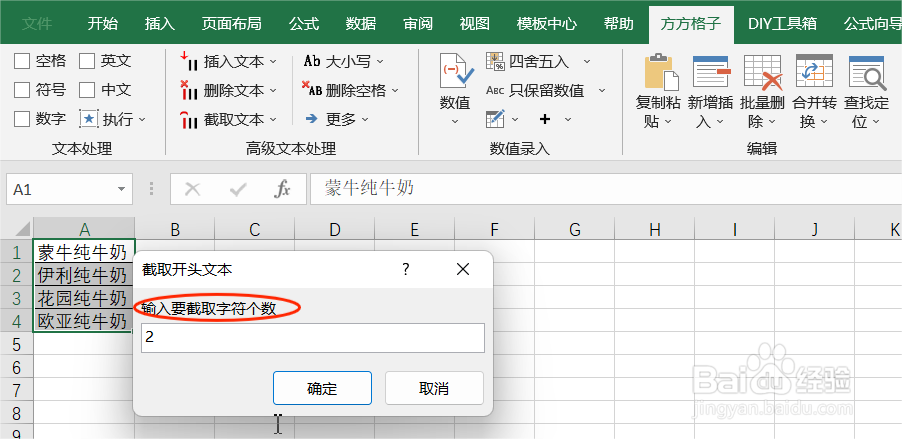The image size is (902, 439).
Task: Click the 确定 (OK) button
Action: pos(322,388)
